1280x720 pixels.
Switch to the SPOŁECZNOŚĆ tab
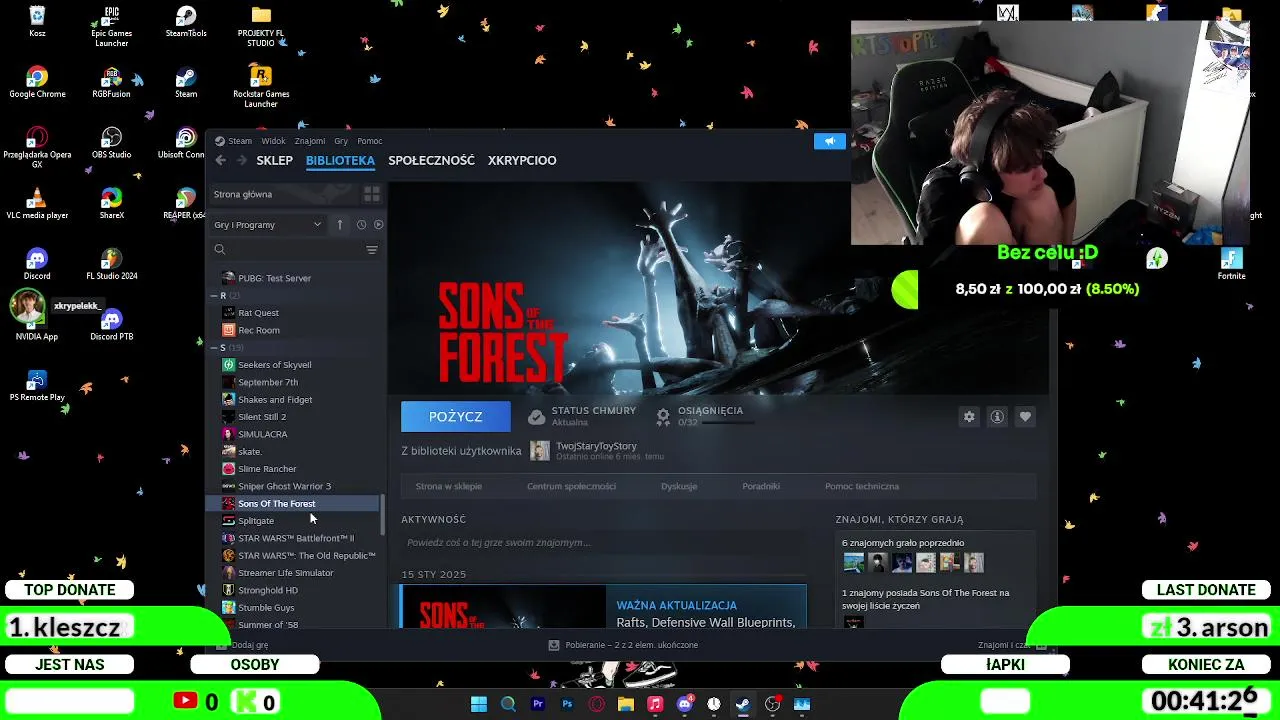pos(431,160)
